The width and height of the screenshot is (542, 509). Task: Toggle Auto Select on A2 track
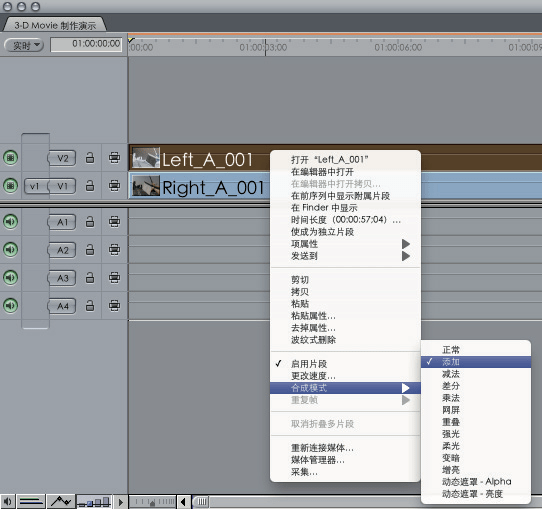pyautogui.click(x=114, y=249)
